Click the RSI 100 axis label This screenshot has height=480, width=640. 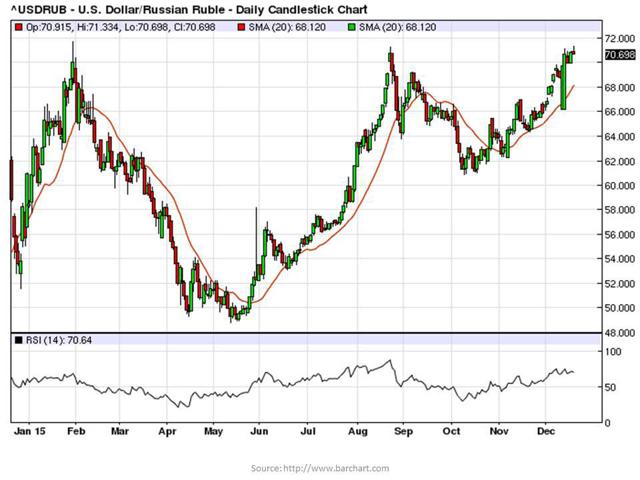[613, 351]
